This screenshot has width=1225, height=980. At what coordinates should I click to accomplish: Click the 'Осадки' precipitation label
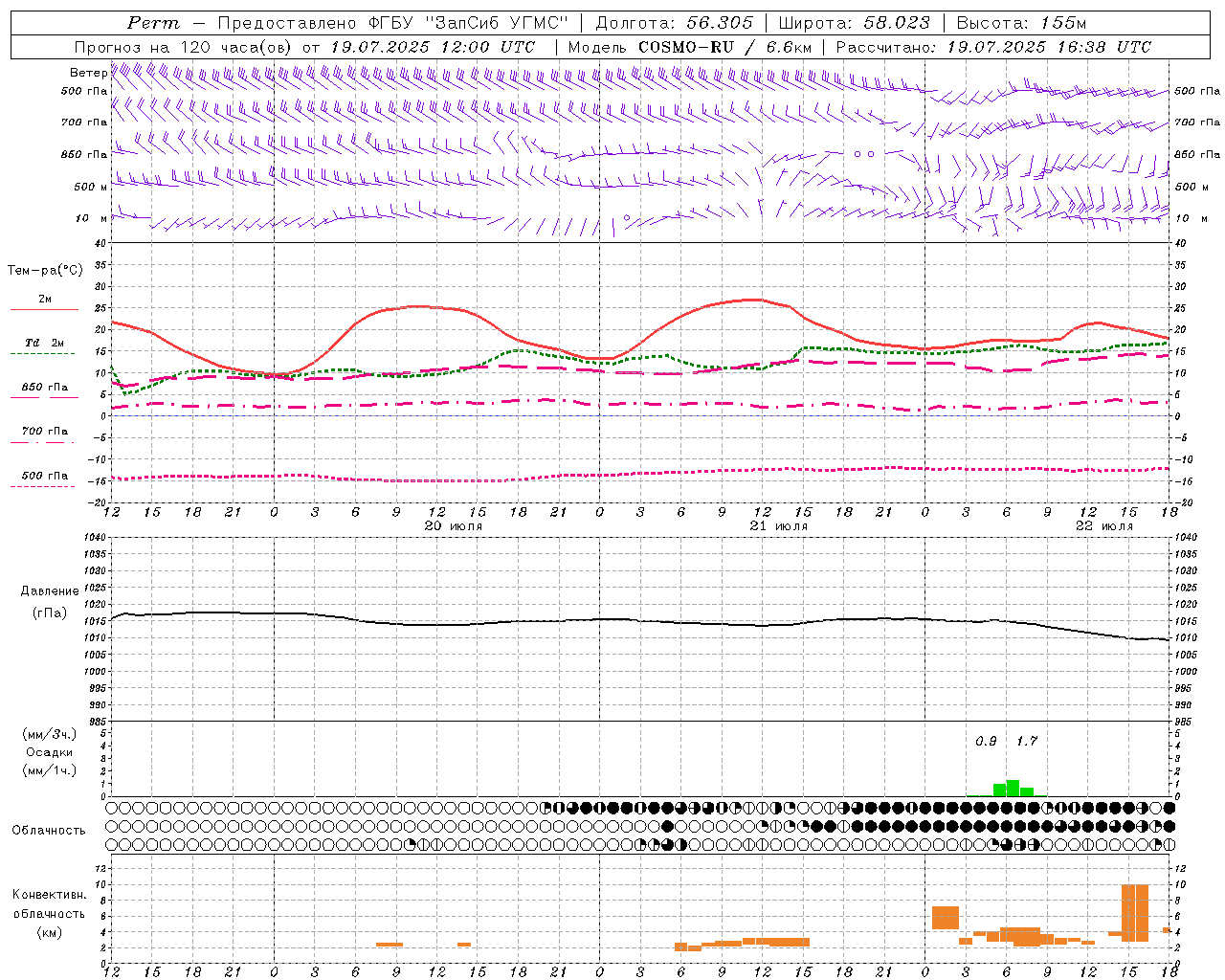(x=50, y=752)
